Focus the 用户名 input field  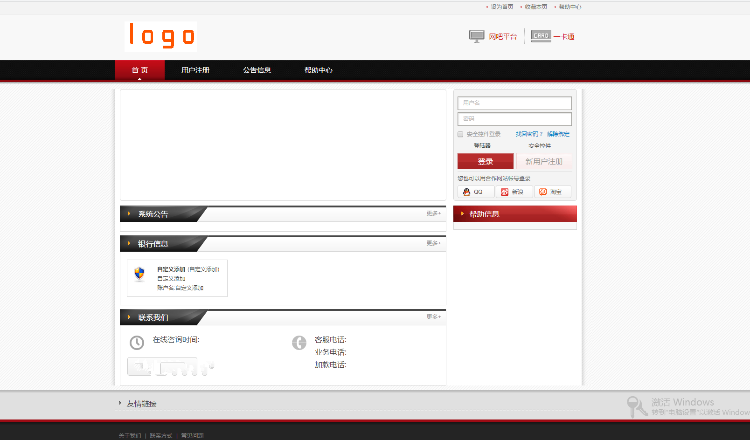[x=515, y=103]
